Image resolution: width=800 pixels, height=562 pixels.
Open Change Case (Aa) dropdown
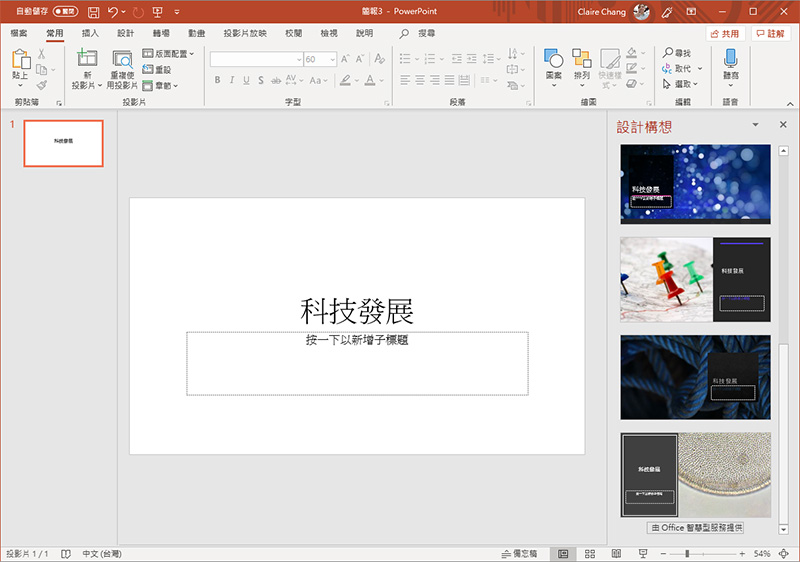[318, 80]
